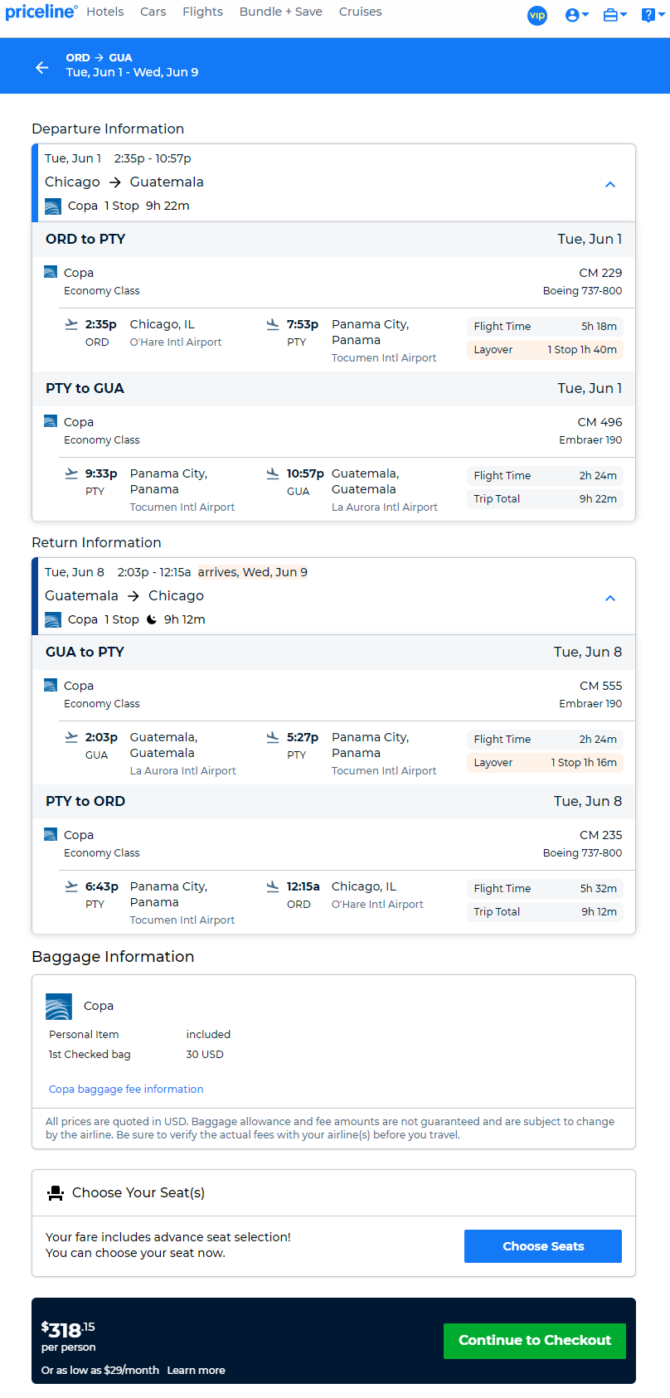Click Continue to Checkout
The image size is (670, 1398).
[x=535, y=1340]
